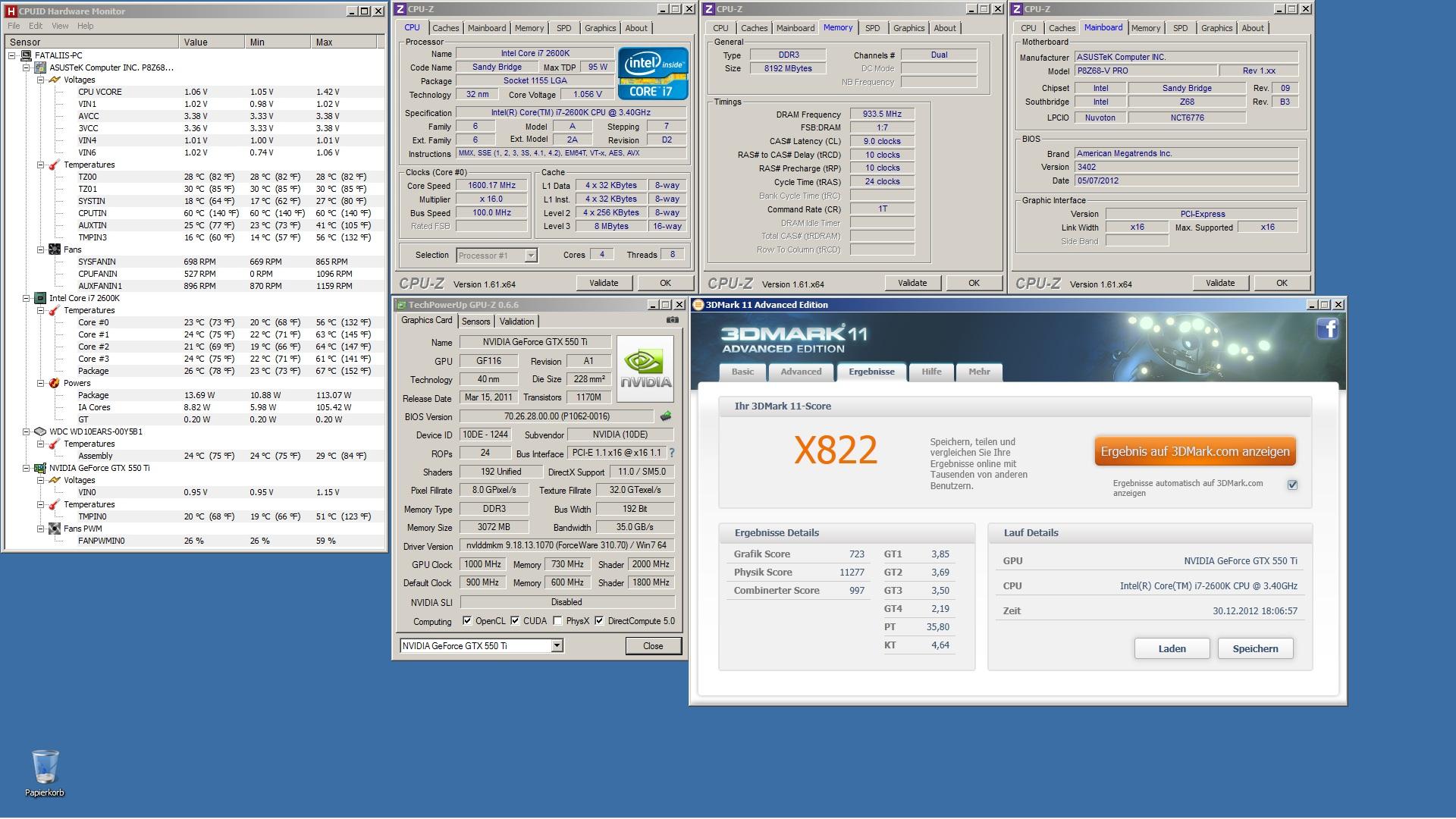The width and height of the screenshot is (1456, 819).
Task: Switch to Caches tab in first CPU-Z window
Action: [x=446, y=28]
